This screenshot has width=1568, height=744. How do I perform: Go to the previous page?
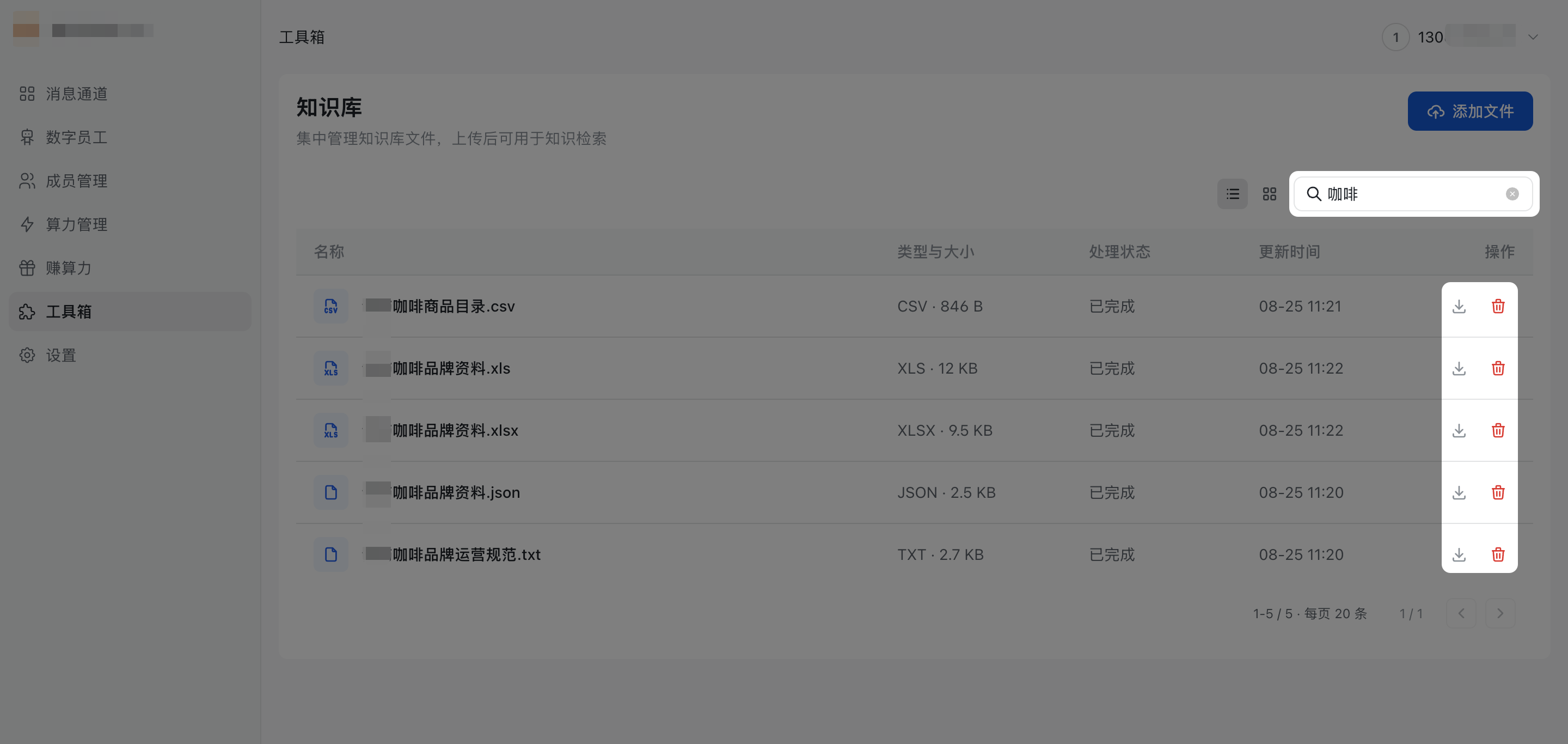pos(1461,613)
